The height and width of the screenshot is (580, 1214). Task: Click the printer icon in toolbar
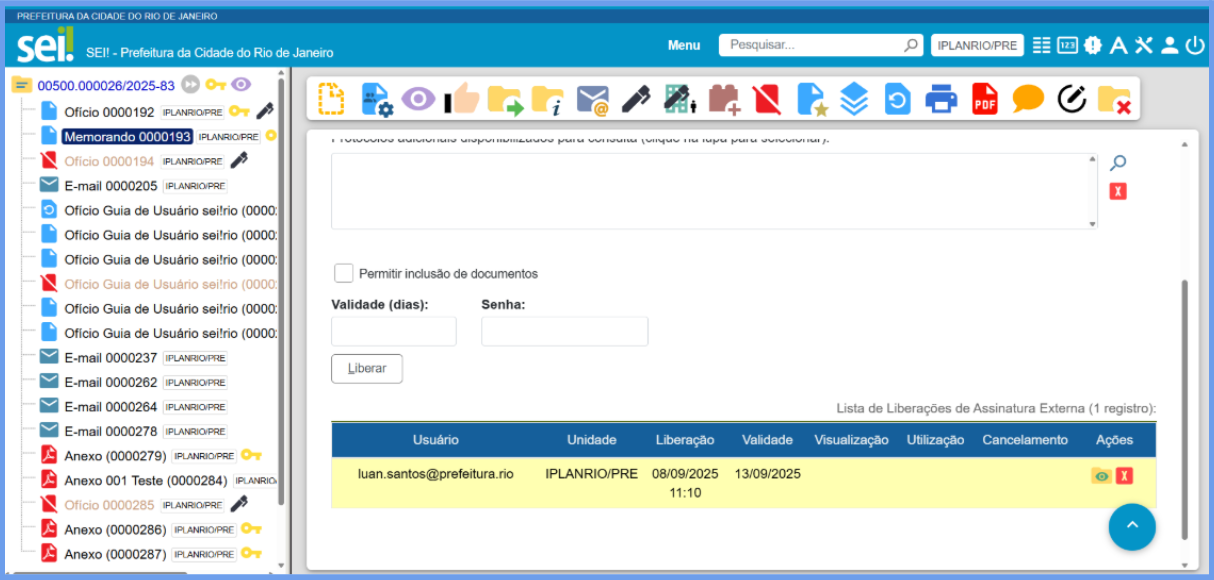[941, 99]
